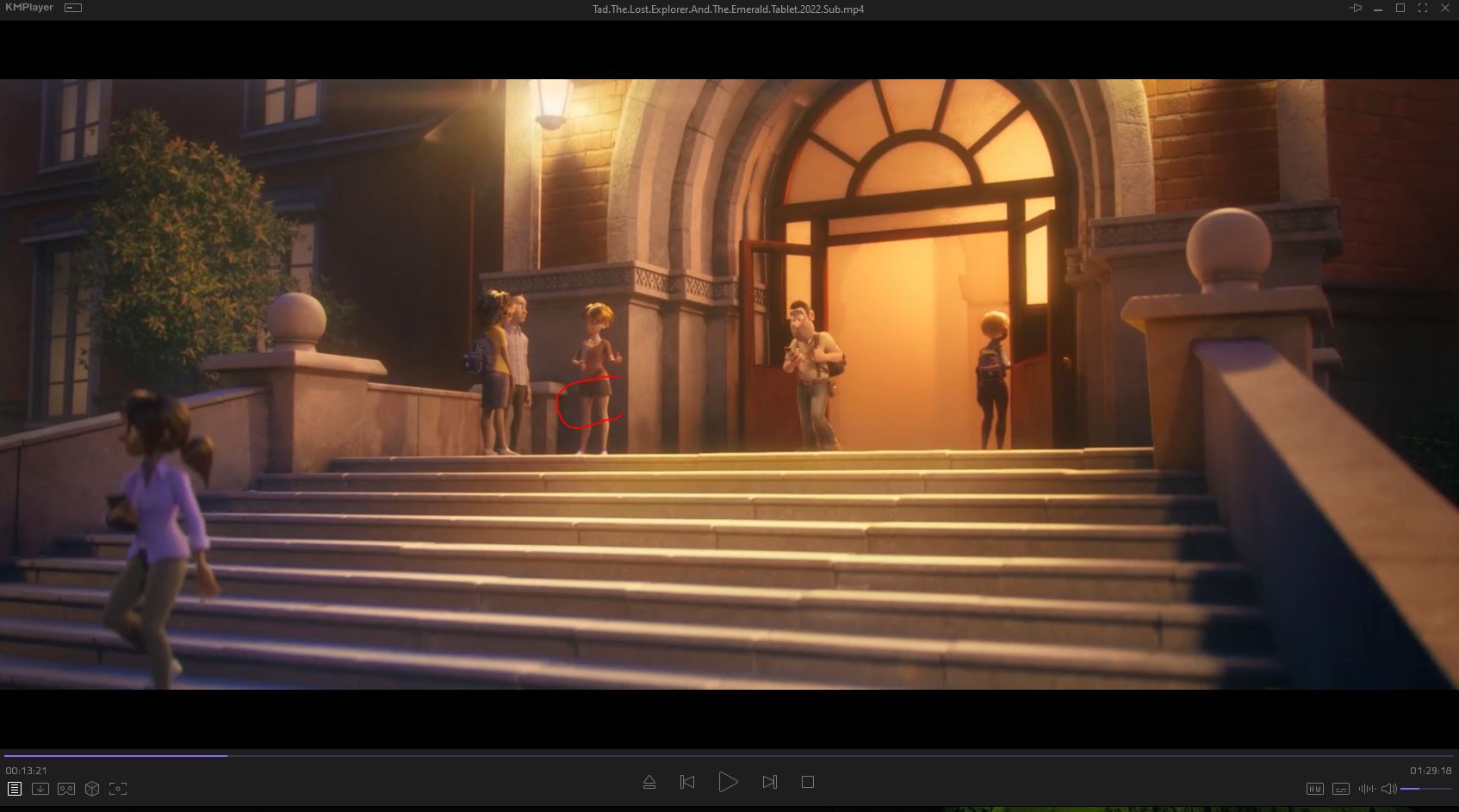Viewport: 1459px width, 812px height.
Task: Stop playback with the square button
Action: (x=807, y=782)
